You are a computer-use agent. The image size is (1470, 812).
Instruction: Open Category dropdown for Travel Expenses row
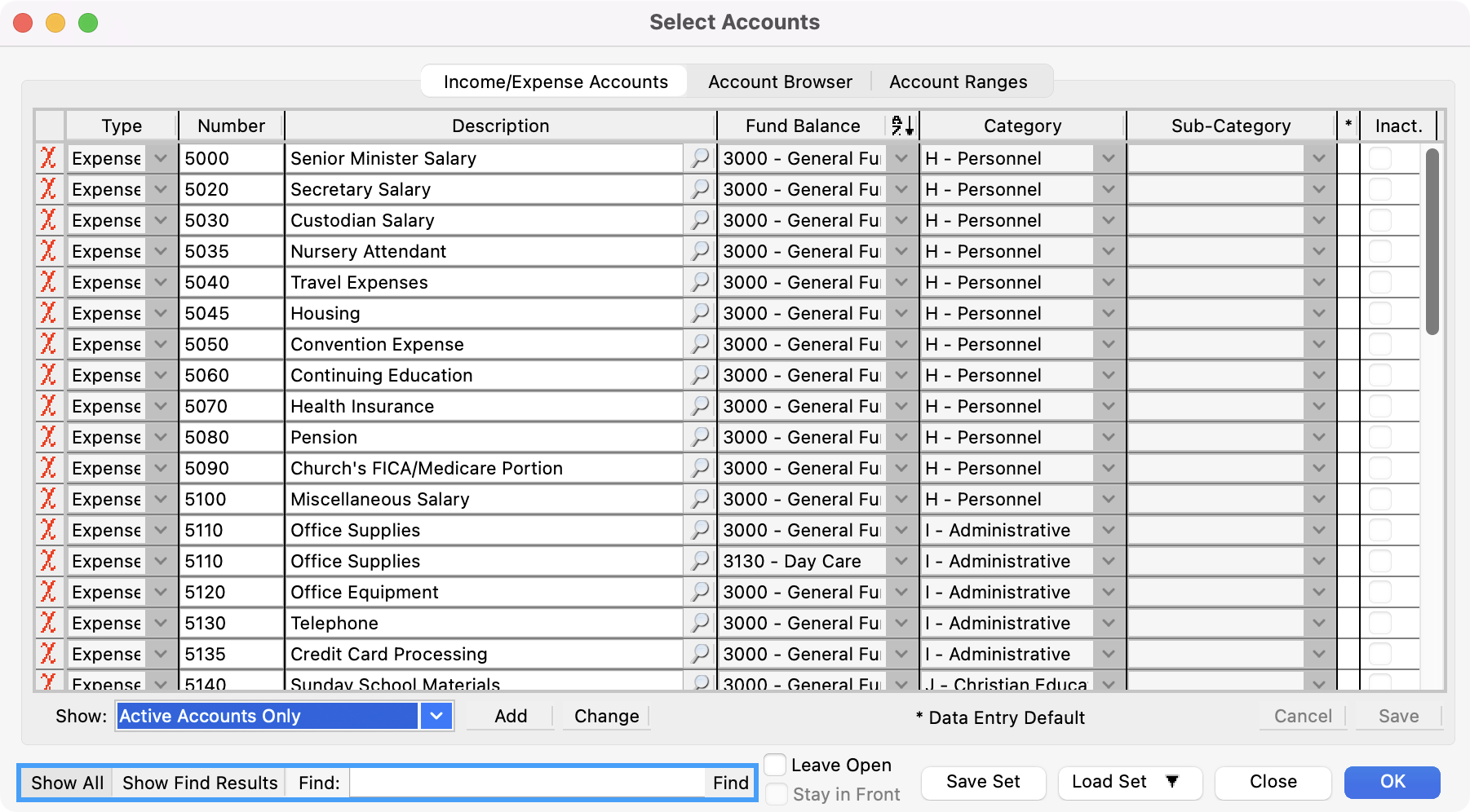(x=1108, y=282)
